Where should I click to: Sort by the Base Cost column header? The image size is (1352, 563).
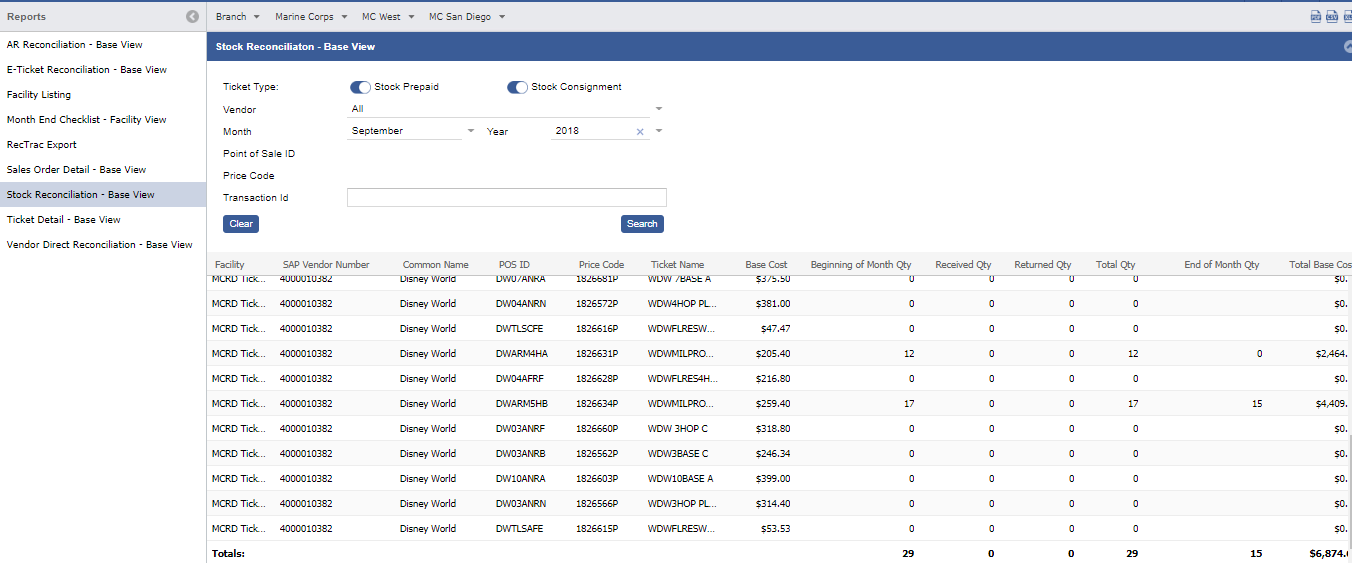coord(766,265)
